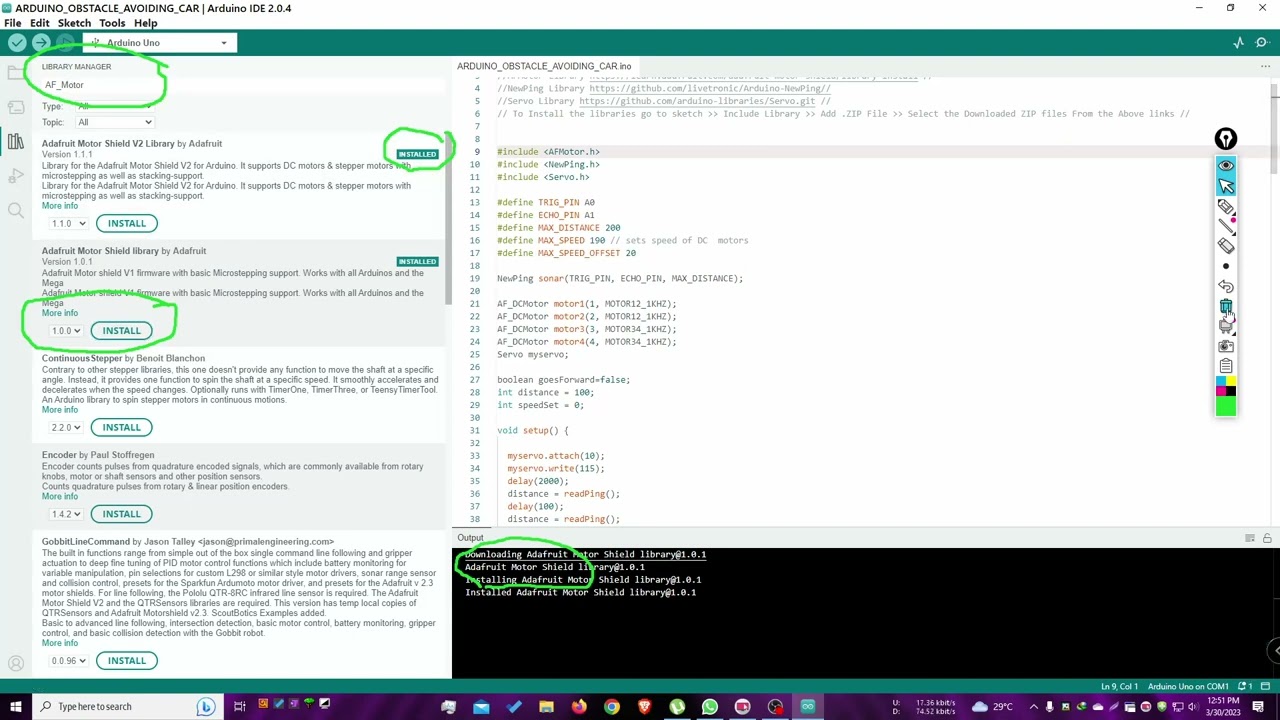Viewport: 1280px width, 720px height.
Task: Click the Windows Start button
Action: [x=15, y=707]
